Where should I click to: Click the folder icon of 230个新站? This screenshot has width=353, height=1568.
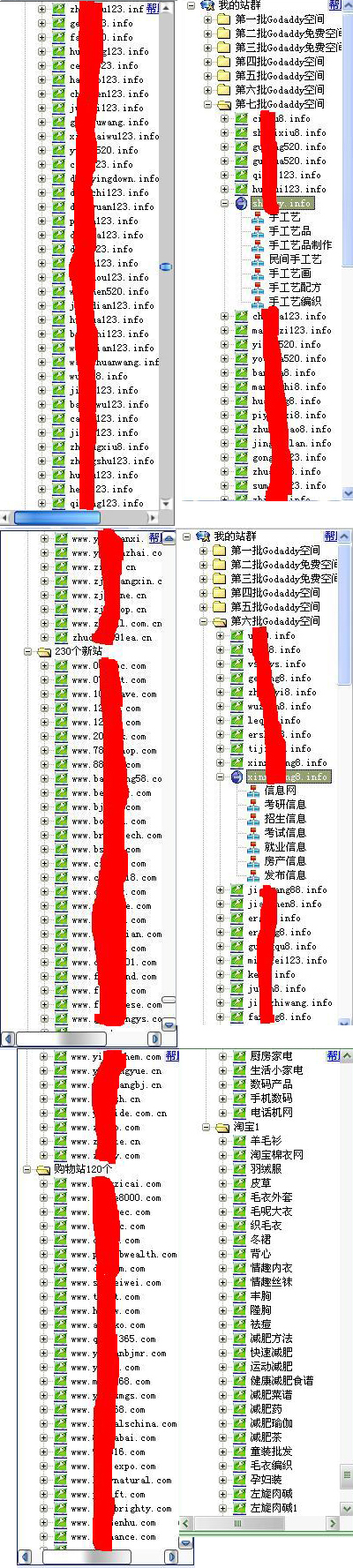pos(44,651)
